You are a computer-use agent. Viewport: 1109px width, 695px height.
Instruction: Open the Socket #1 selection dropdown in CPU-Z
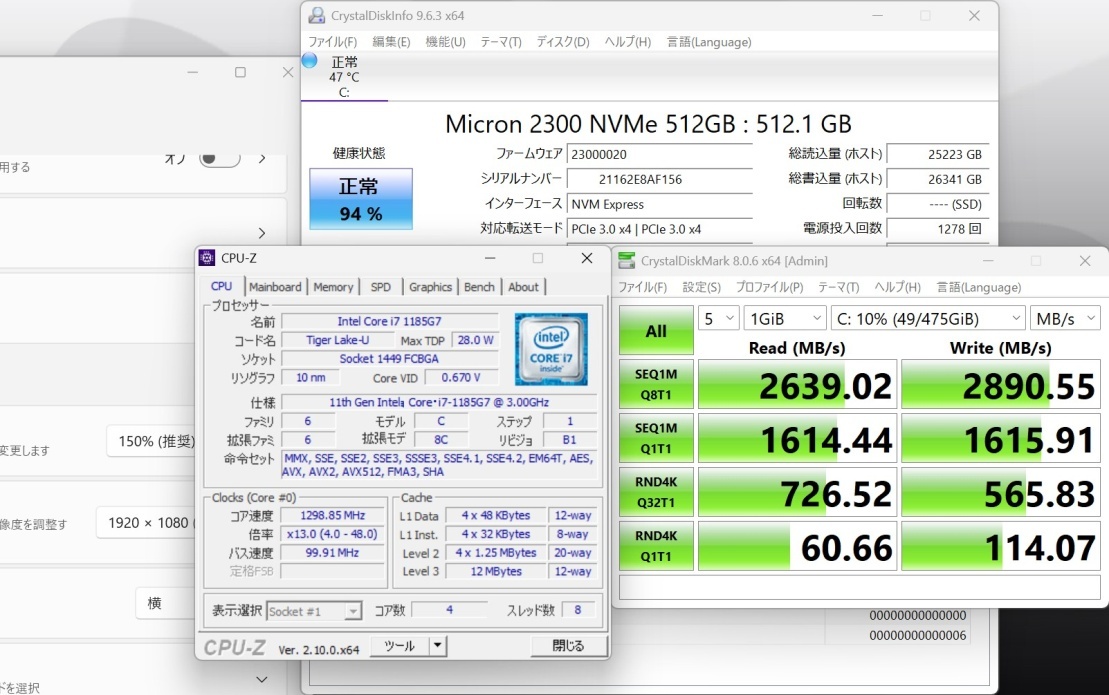click(x=314, y=612)
